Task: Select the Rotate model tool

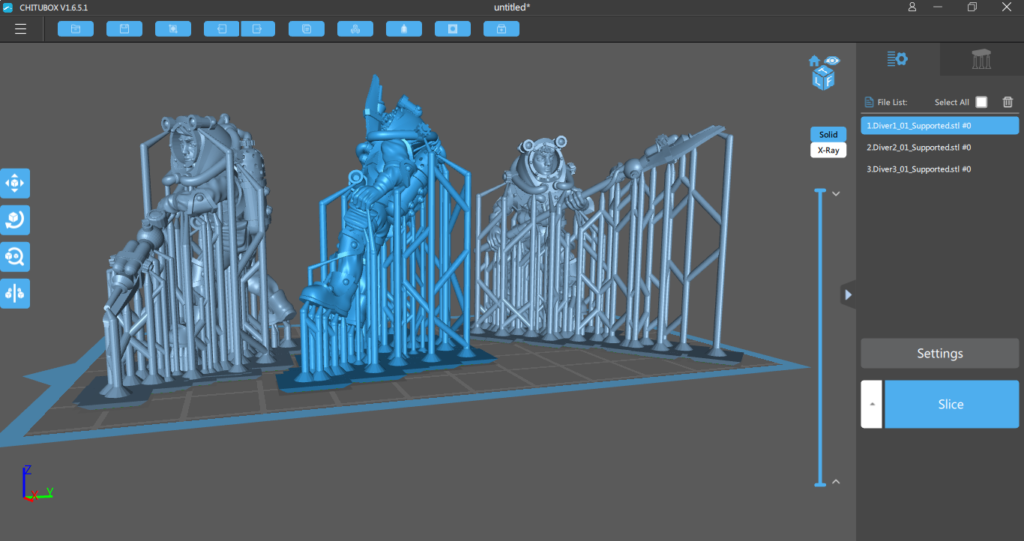Action: pos(16,220)
